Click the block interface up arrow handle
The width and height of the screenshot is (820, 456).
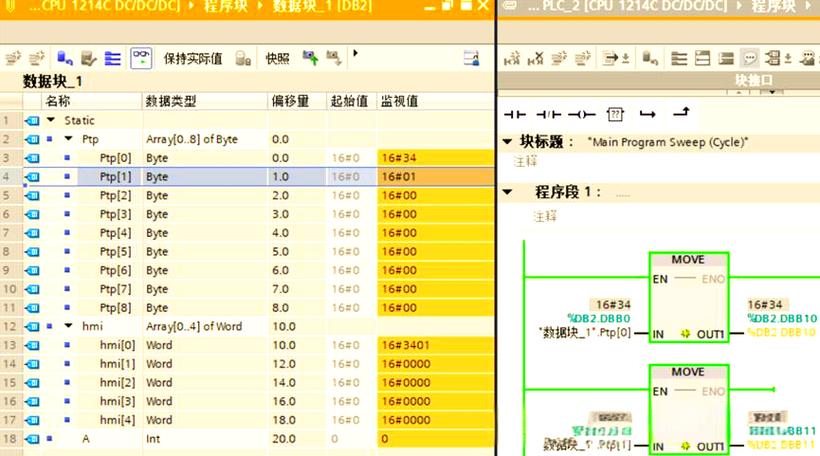(738, 92)
